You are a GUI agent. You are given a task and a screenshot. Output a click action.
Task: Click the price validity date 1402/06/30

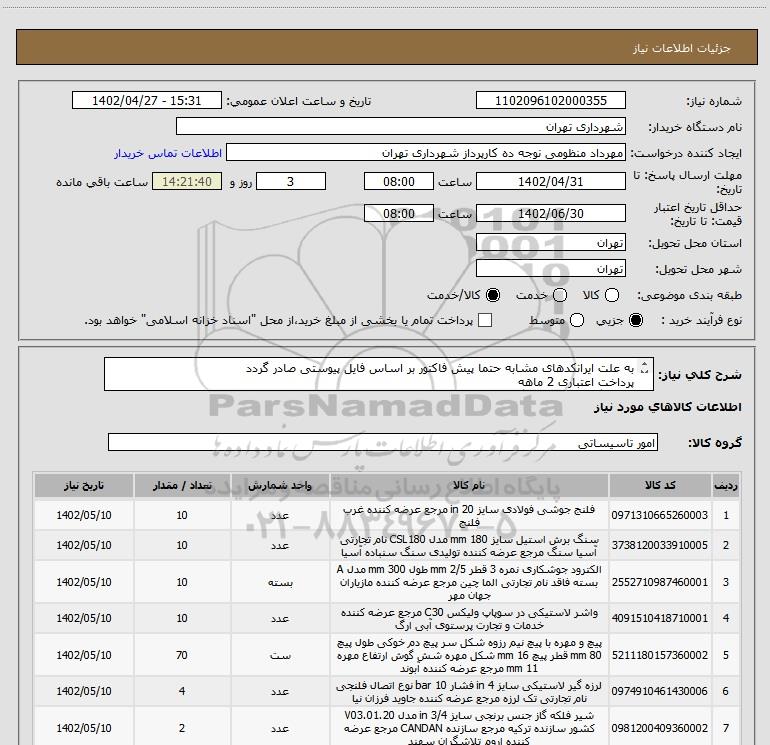pos(550,213)
